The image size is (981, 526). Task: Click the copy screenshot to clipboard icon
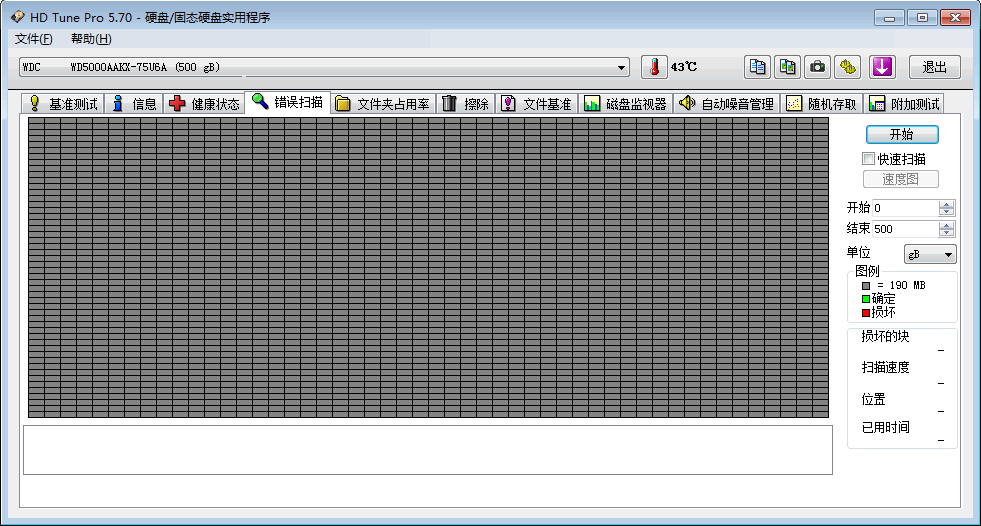788,67
